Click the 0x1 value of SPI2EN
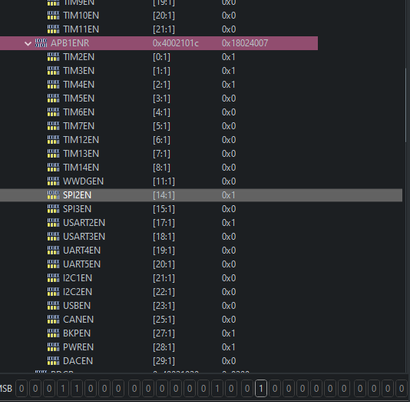This screenshot has width=410, height=402. click(x=229, y=195)
